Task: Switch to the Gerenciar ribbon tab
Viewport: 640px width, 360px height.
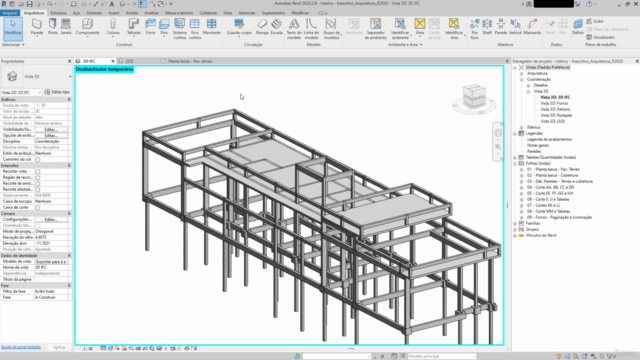Action: (x=247, y=13)
